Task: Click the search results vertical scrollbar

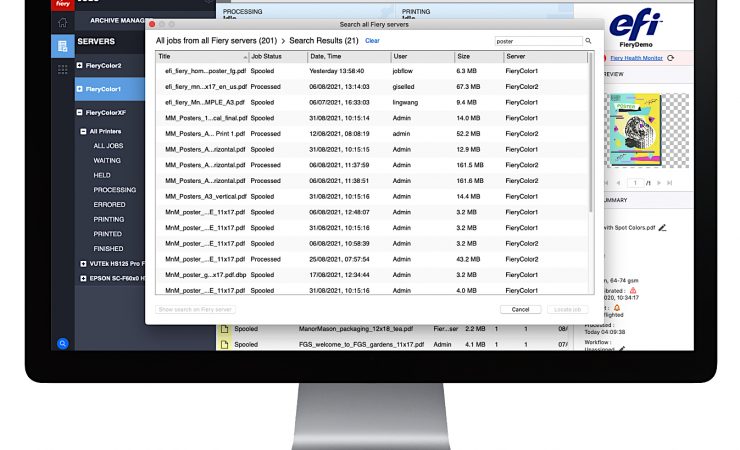Action: point(589,130)
